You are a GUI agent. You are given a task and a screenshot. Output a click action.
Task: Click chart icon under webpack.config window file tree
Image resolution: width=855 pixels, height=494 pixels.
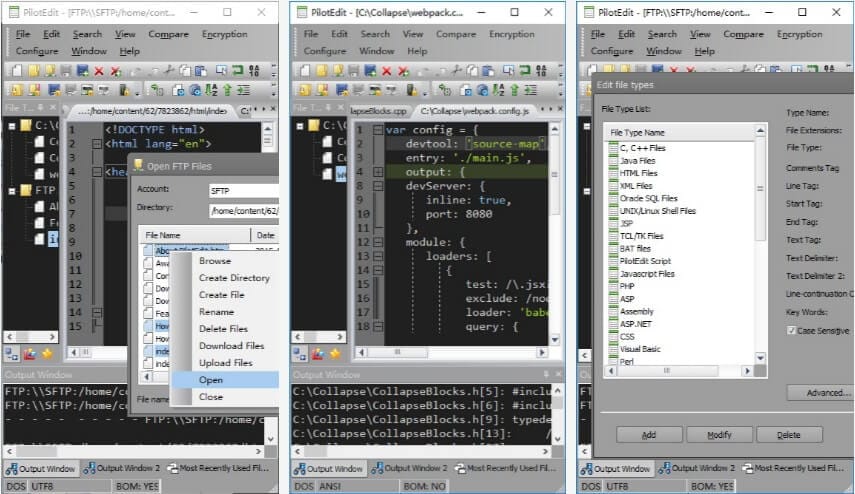317,354
